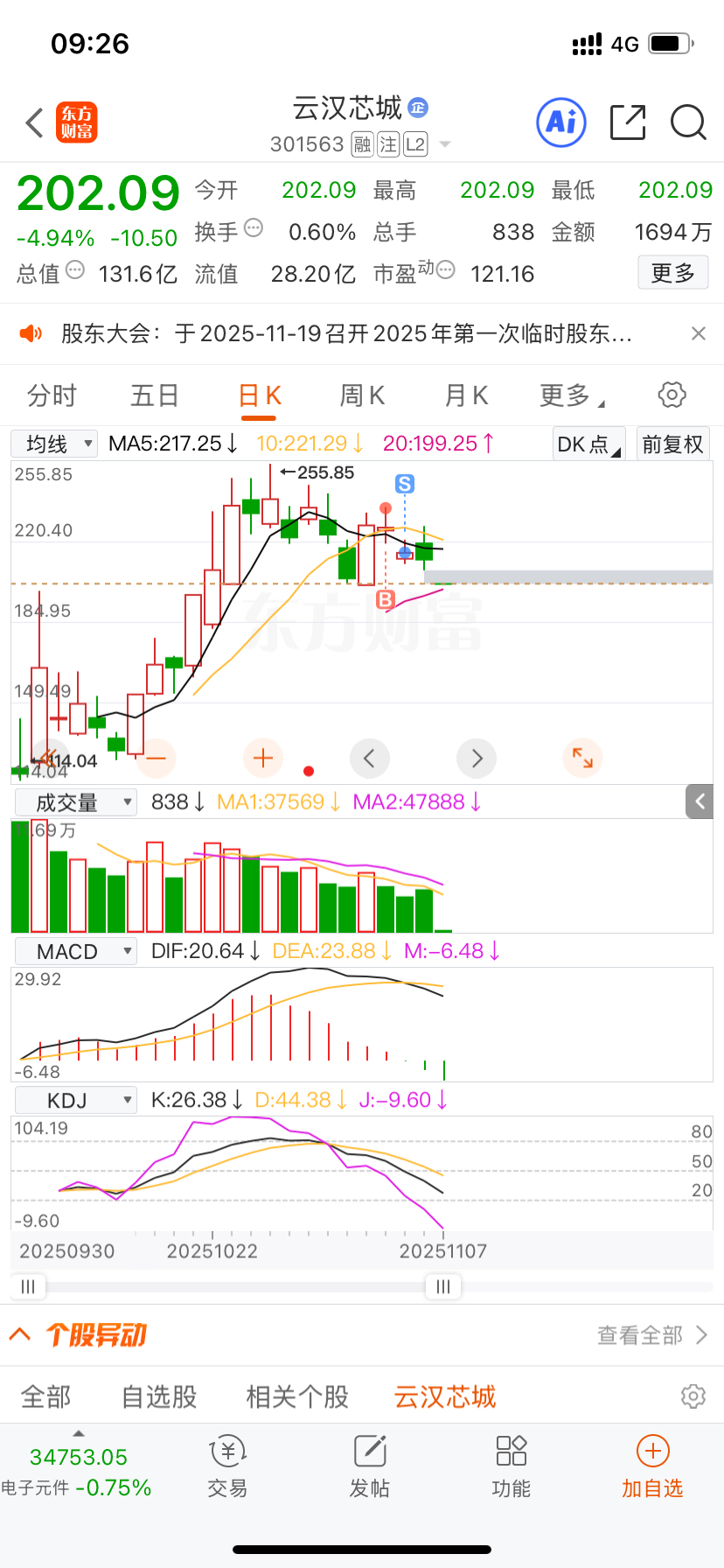Viewport: 724px width, 1568px height.
Task: Open the 发帖 post icon
Action: coord(370,1467)
